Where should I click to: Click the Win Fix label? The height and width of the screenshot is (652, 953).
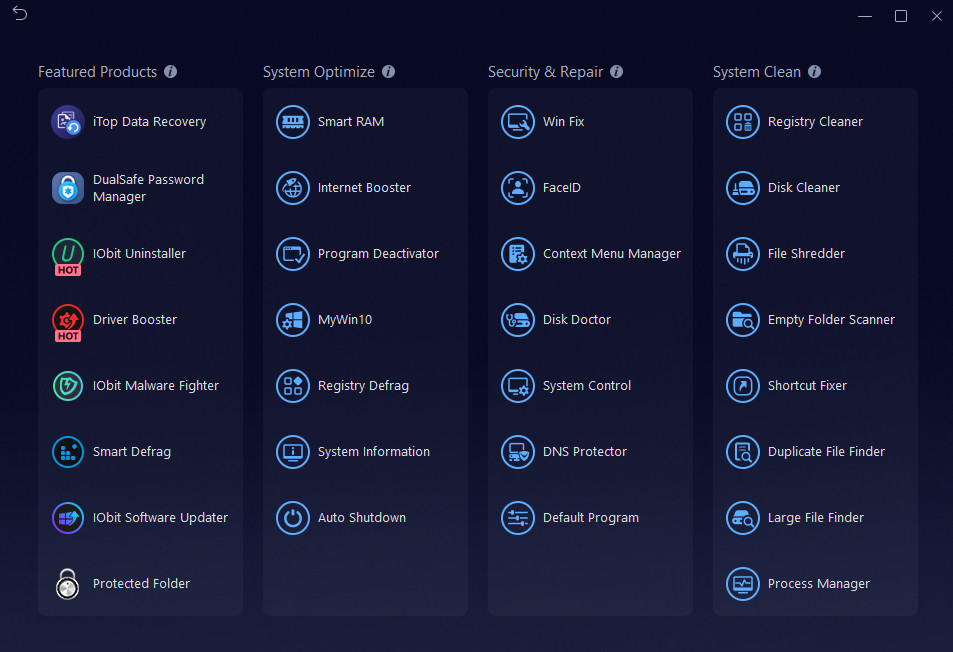point(563,122)
